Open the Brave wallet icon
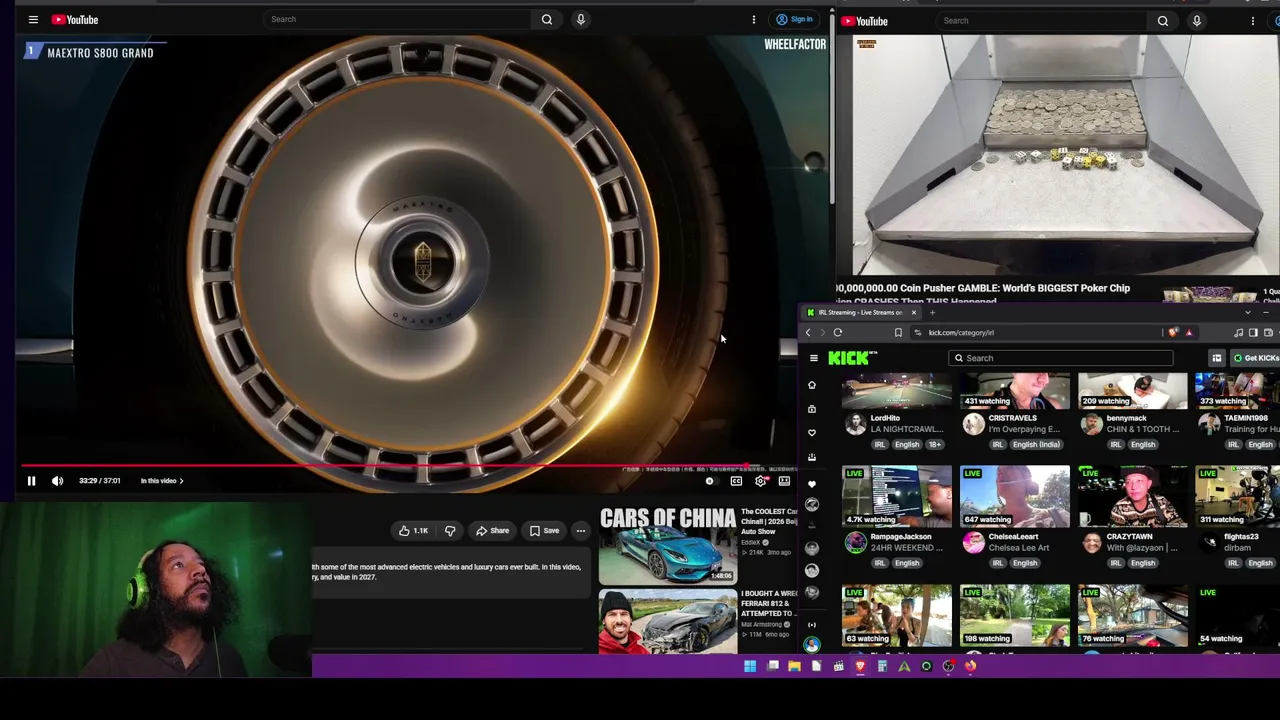The height and width of the screenshot is (720, 1280). (1267, 333)
